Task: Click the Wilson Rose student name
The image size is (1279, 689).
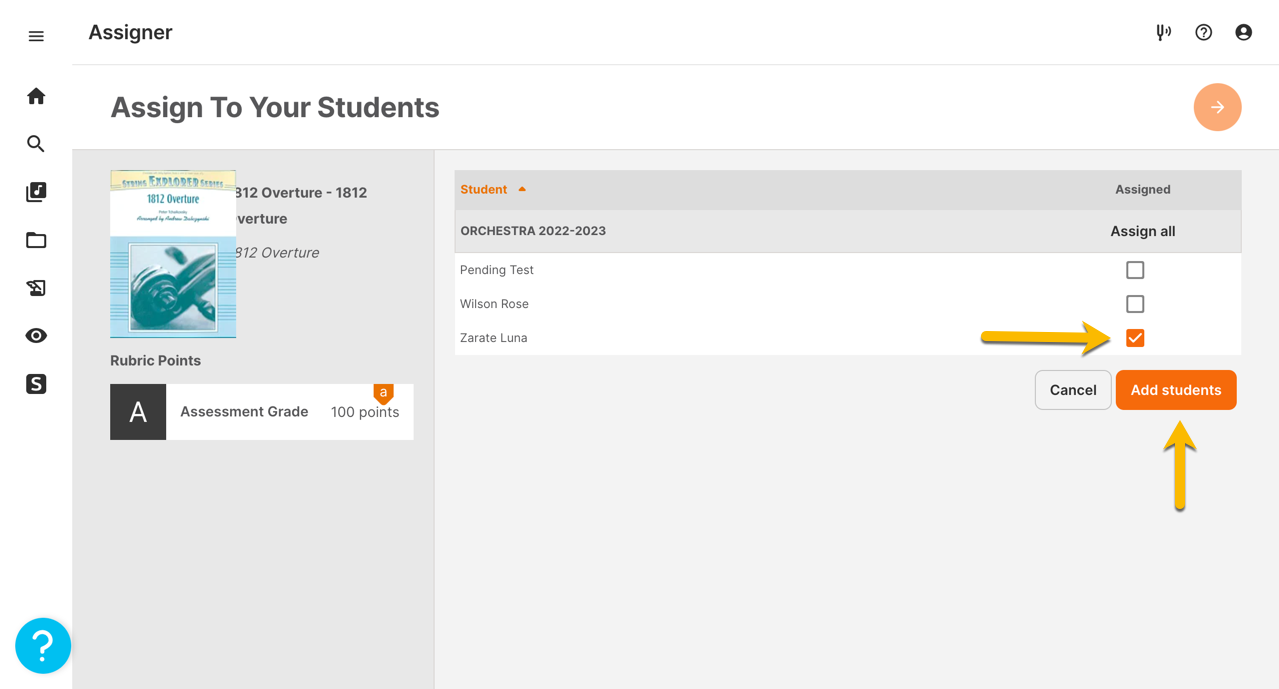Action: point(494,304)
